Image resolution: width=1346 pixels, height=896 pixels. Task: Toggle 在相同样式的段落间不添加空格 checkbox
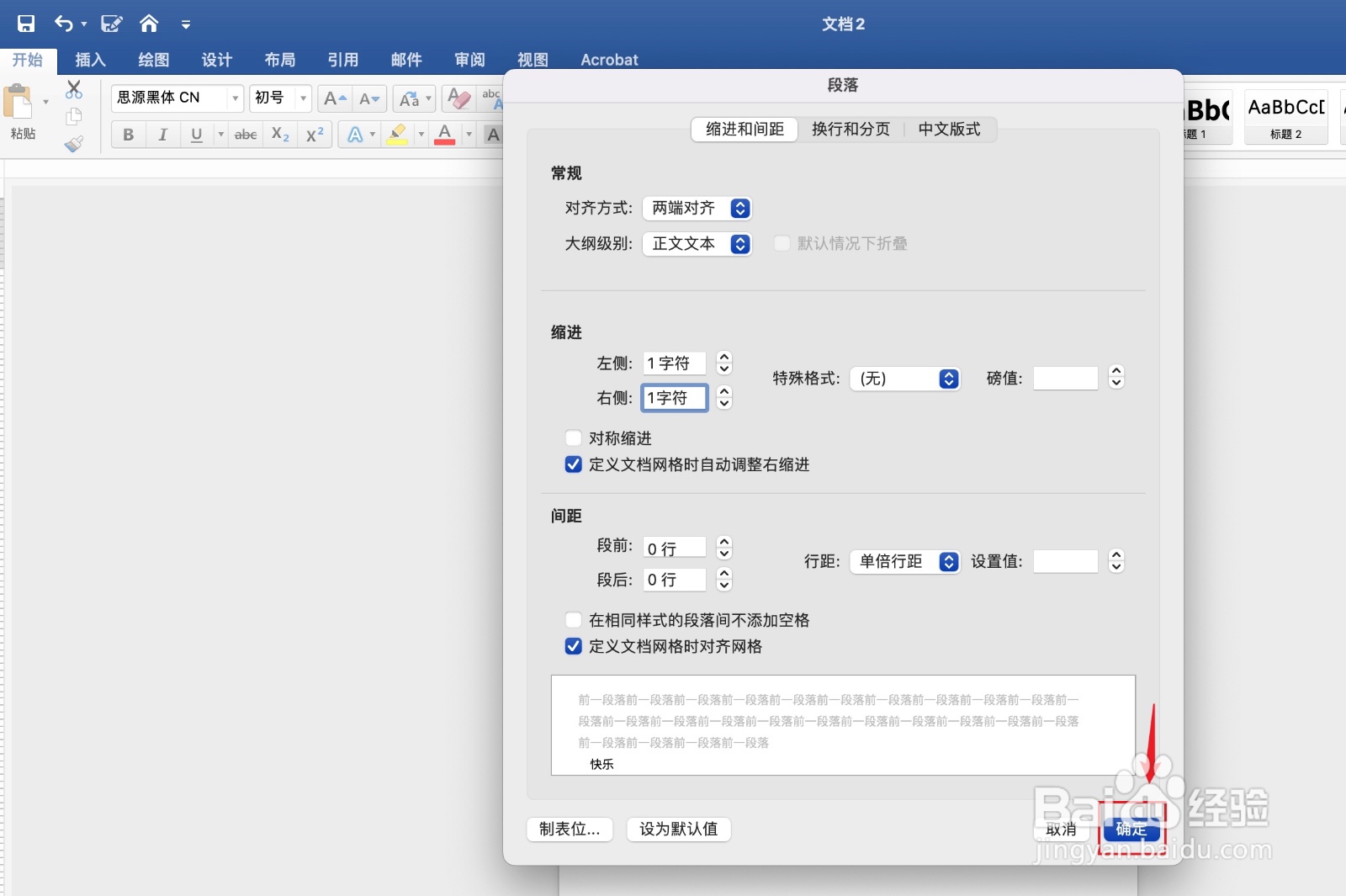click(574, 620)
